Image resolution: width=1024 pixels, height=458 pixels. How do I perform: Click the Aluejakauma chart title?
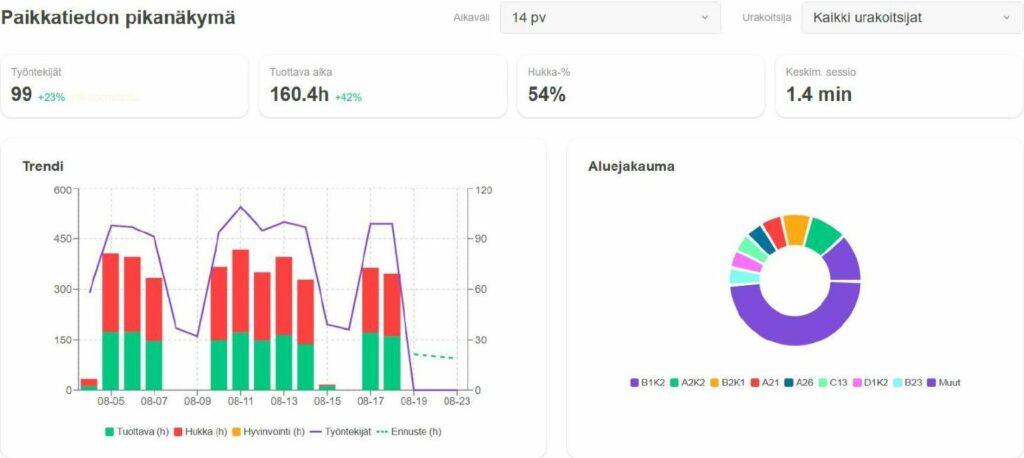631,167
